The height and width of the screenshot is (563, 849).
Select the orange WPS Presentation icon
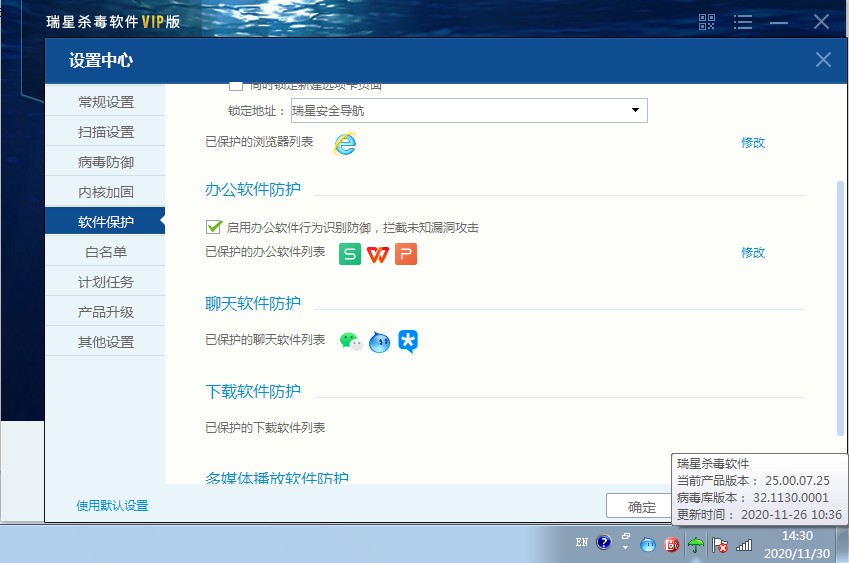pyautogui.click(x=406, y=254)
